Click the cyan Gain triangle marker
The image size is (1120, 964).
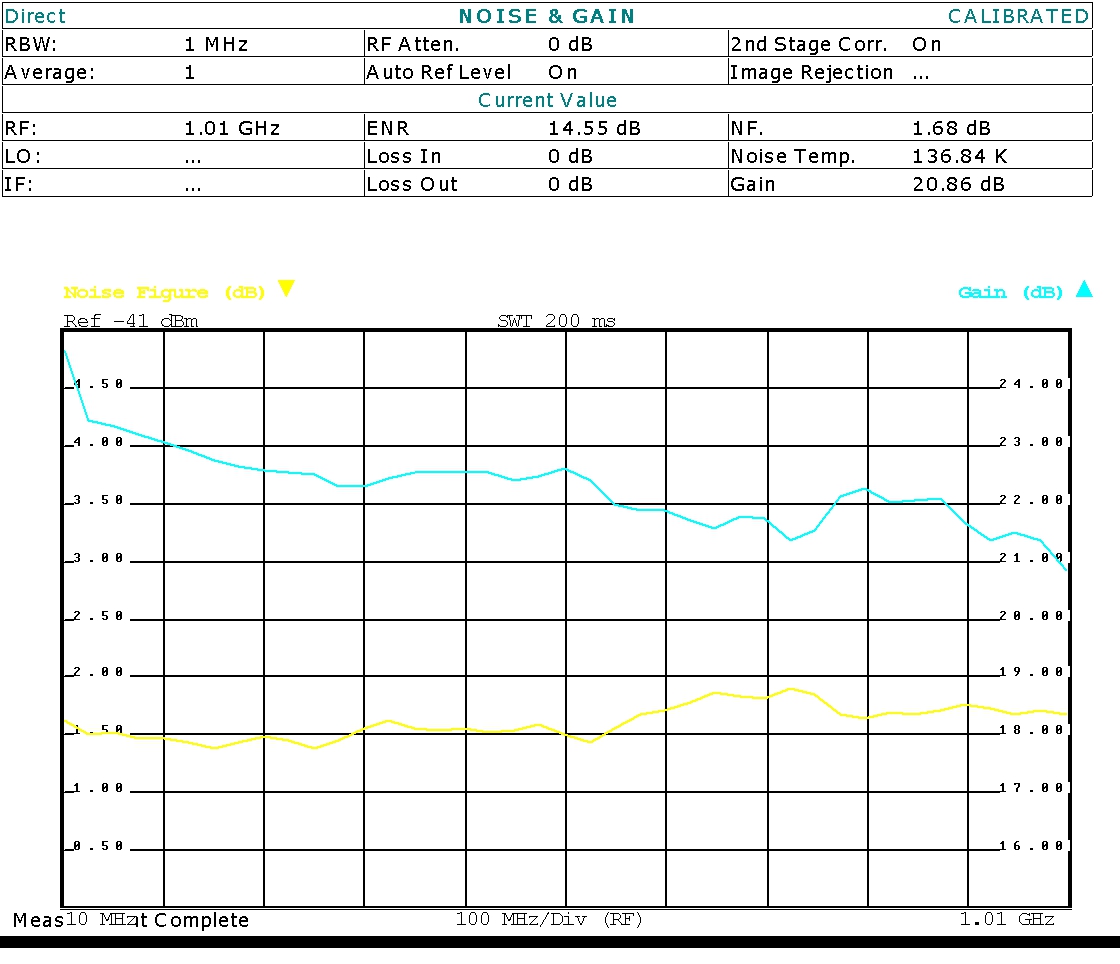click(x=1084, y=290)
